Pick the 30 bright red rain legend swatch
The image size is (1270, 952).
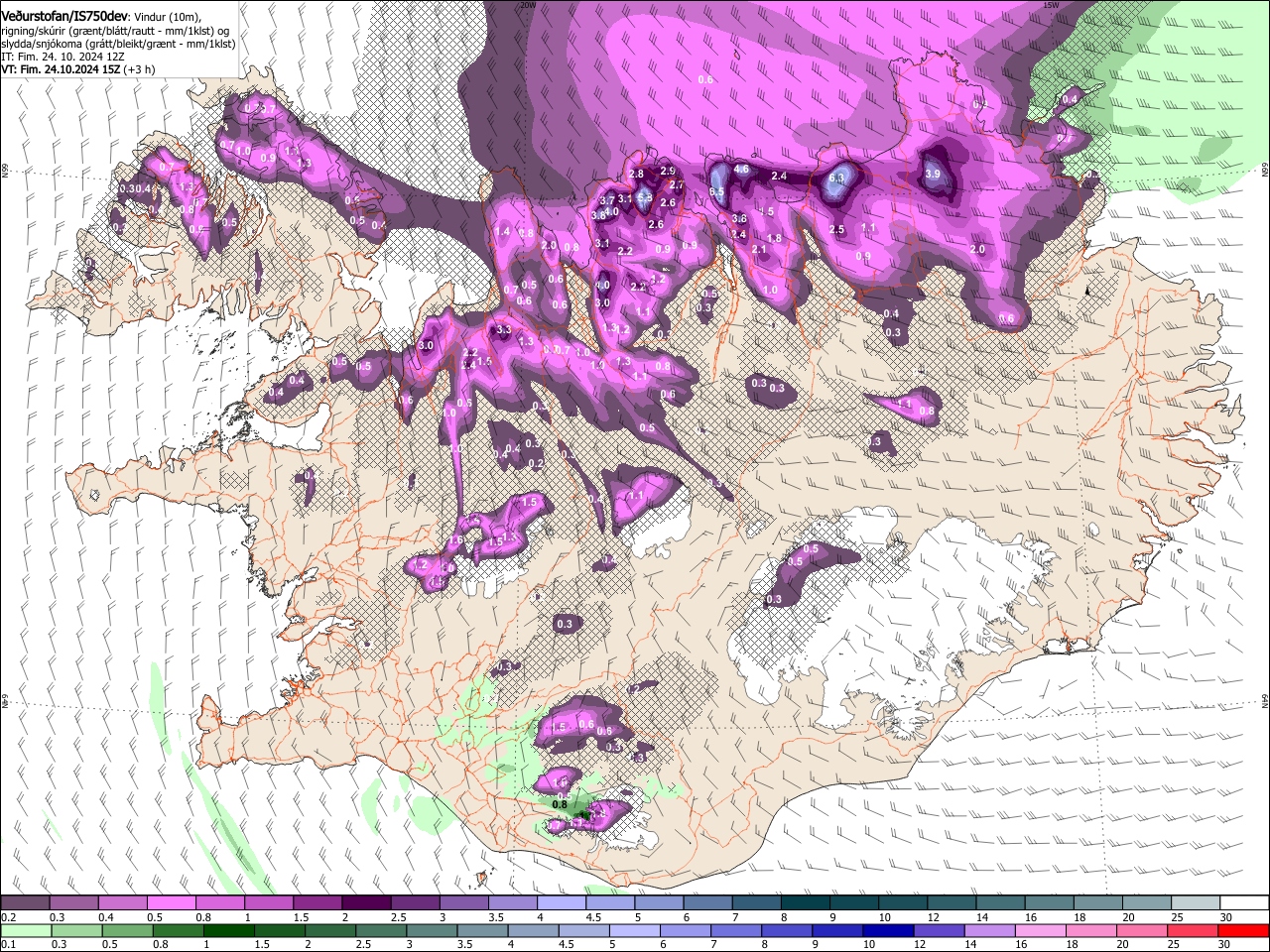click(x=1243, y=931)
